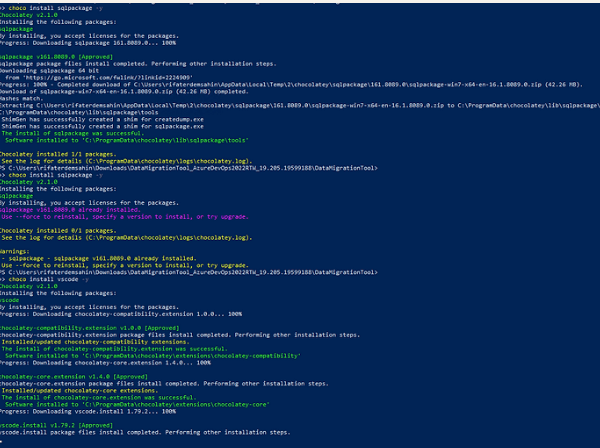The height and width of the screenshot is (448, 600).
Task: Select the 'choco install vscode -y' command
Action: coord(49,279)
